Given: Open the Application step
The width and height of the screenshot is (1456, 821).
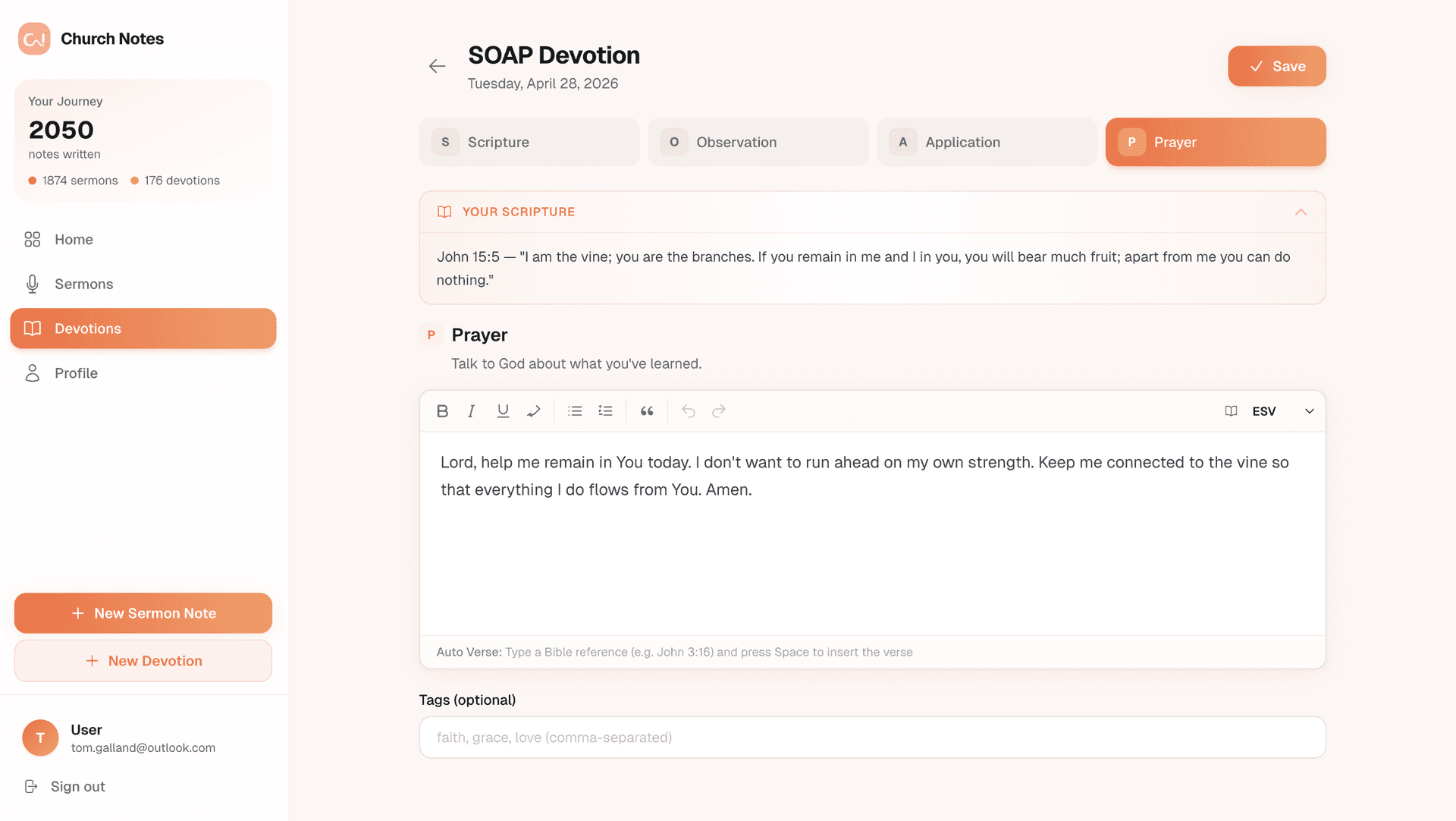Looking at the screenshot, I should pos(986,142).
